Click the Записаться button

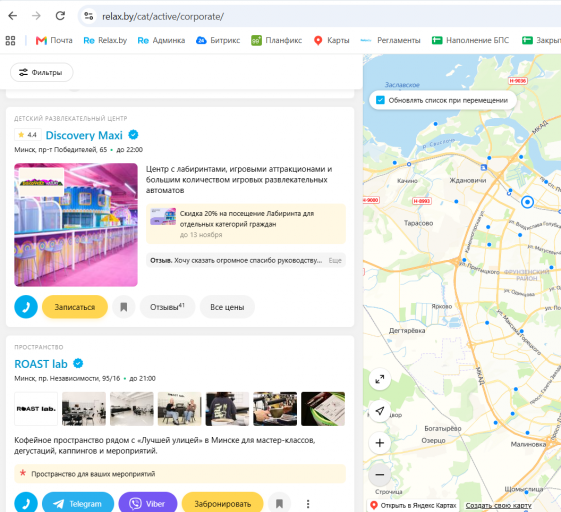coord(75,307)
